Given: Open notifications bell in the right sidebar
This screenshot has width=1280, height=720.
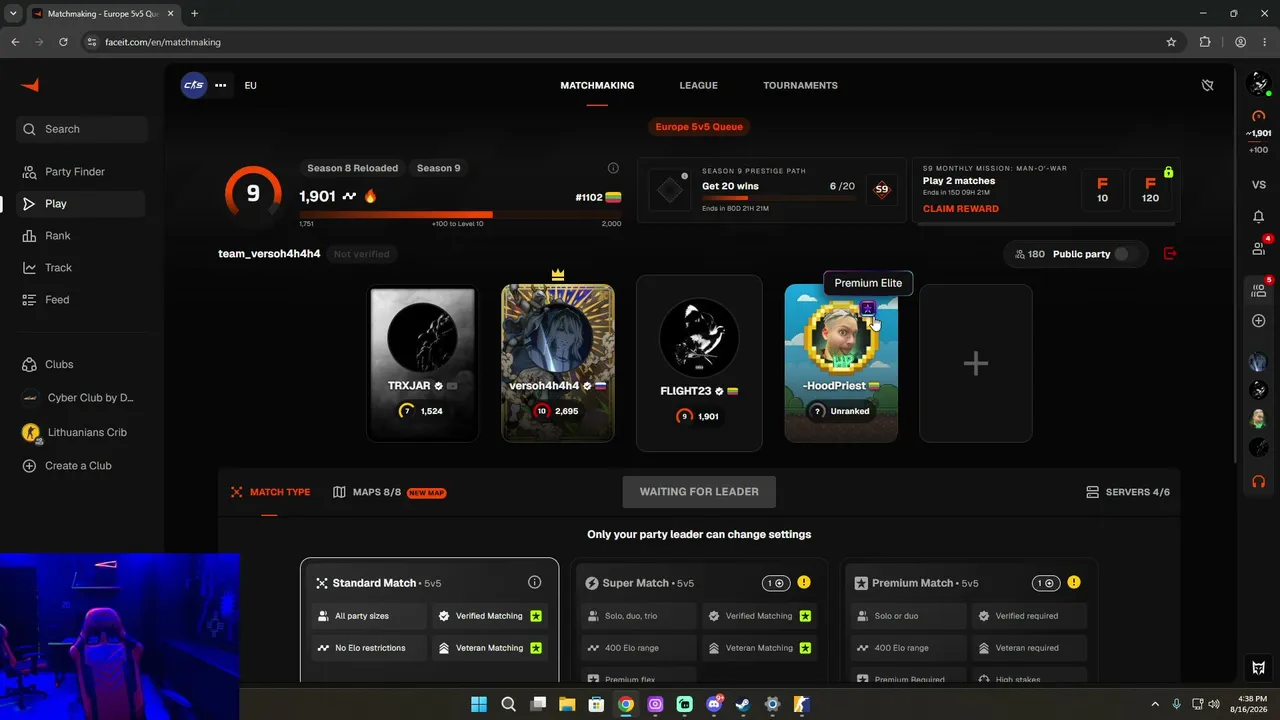Looking at the screenshot, I should tap(1259, 217).
